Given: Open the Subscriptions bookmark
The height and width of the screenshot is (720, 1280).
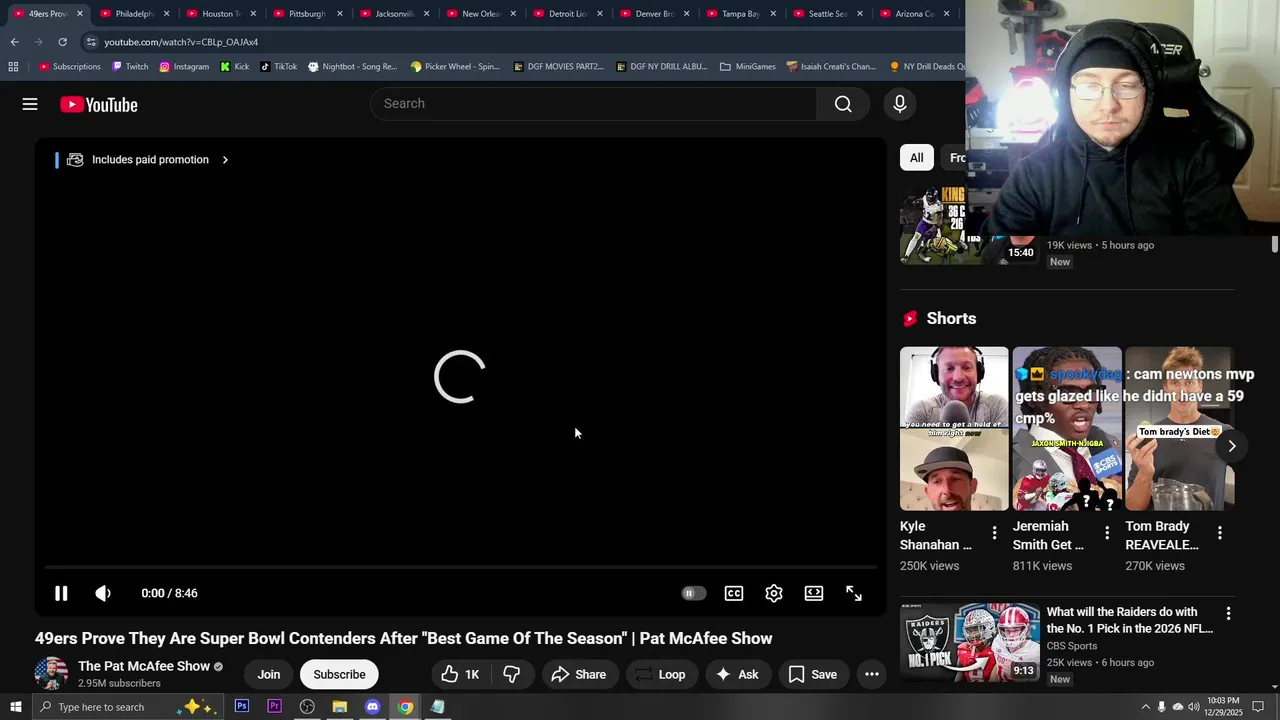Looking at the screenshot, I should click(70, 67).
